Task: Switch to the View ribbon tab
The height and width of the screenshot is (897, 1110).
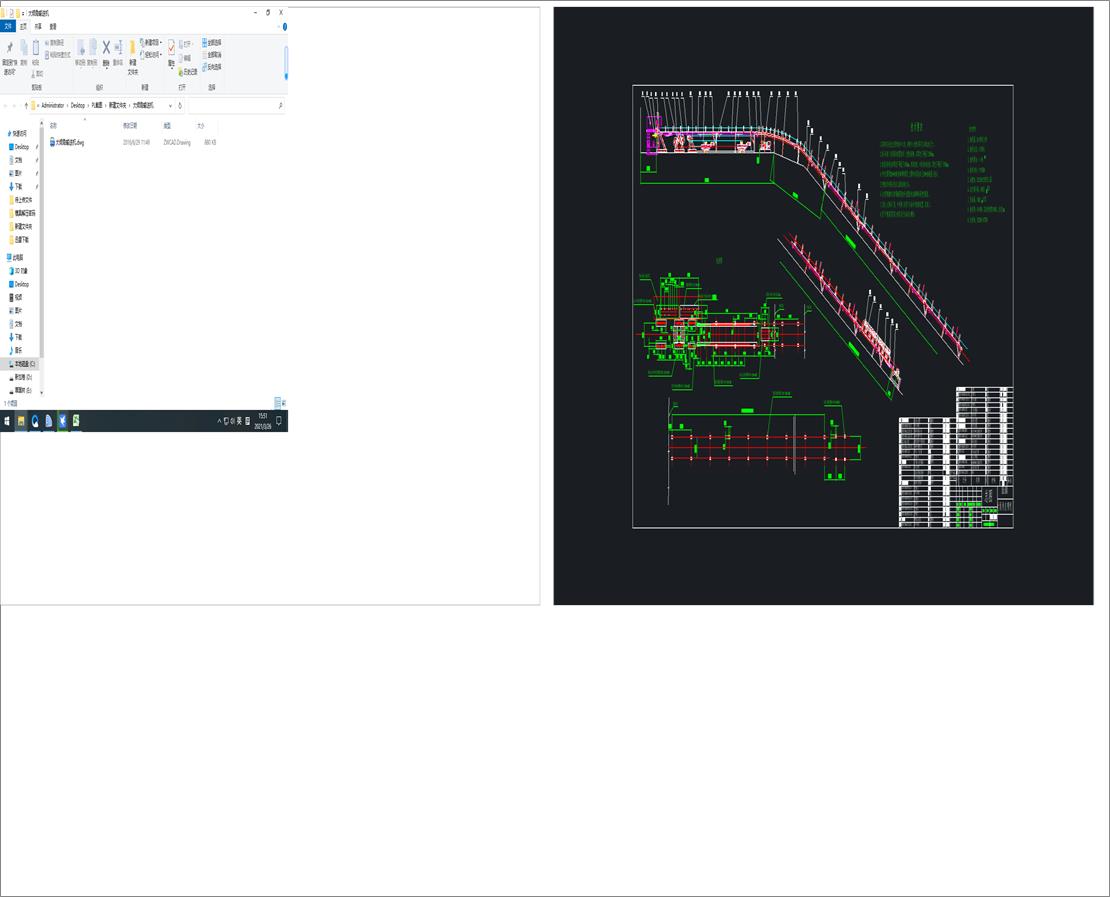Action: tap(53, 26)
